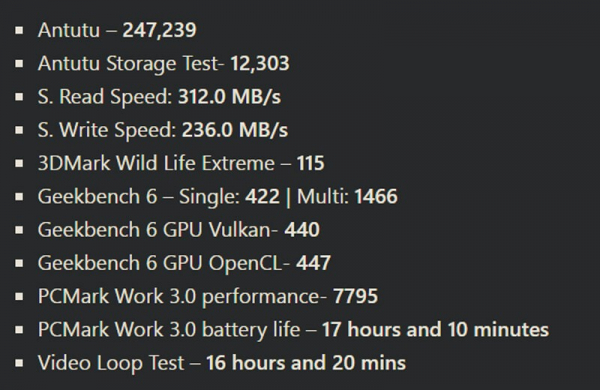Click the bullet beside S. Write Speed
The height and width of the screenshot is (390, 600).
[x=19, y=130]
